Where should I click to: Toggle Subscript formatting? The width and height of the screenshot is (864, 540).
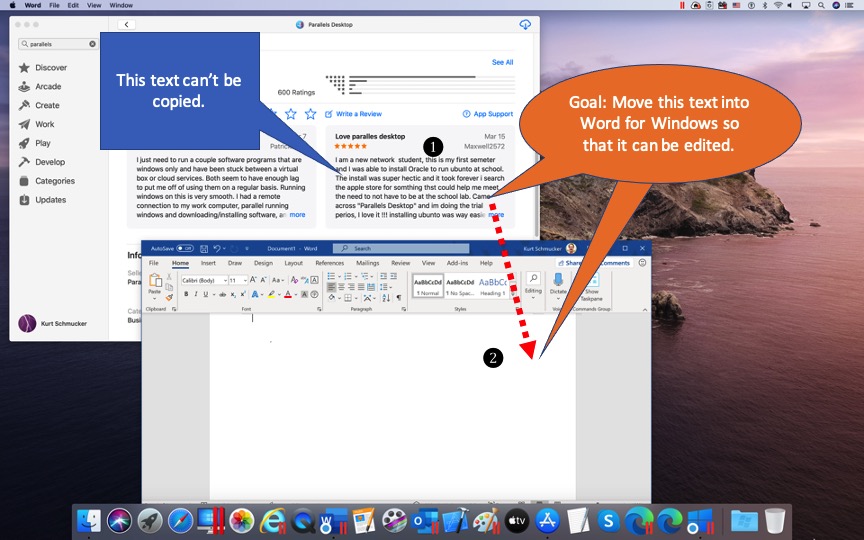pyautogui.click(x=233, y=294)
